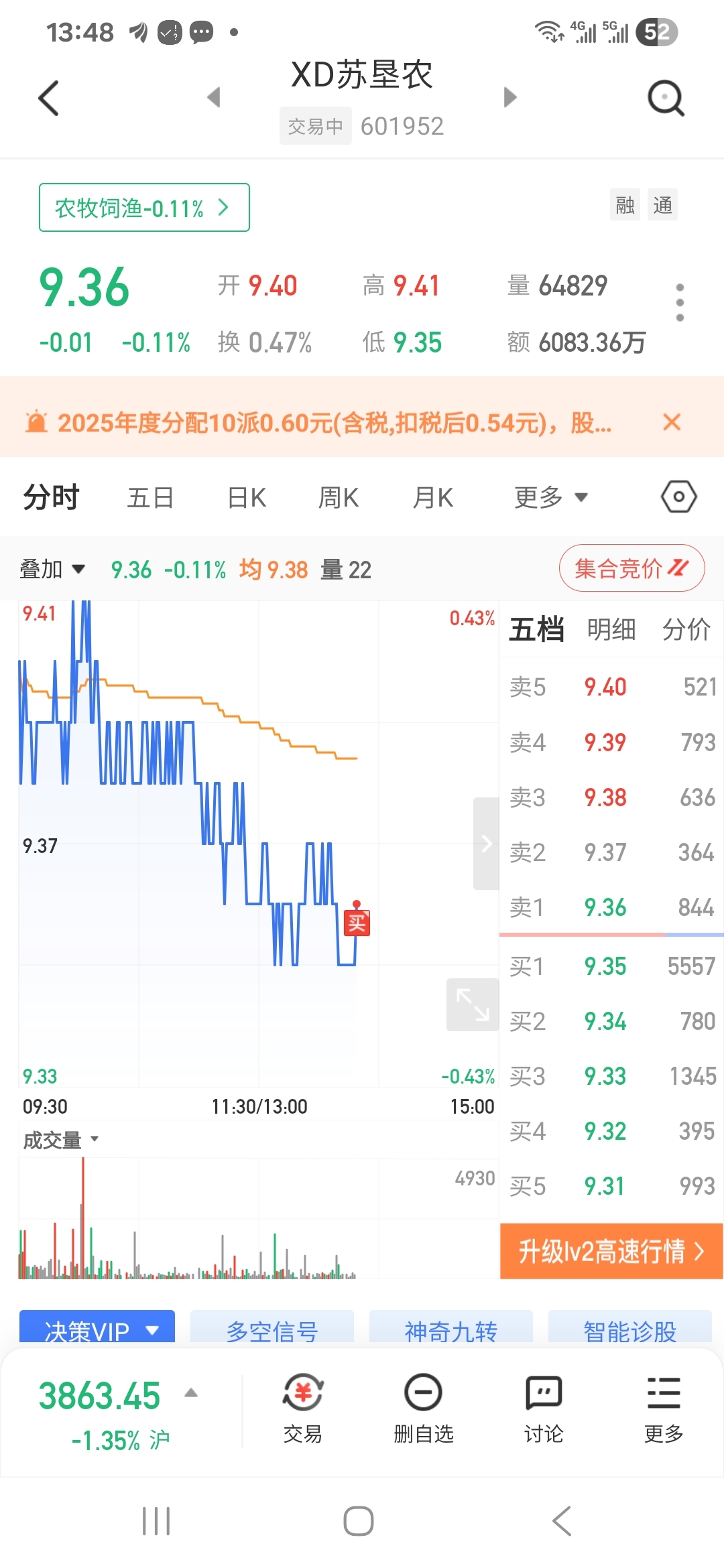Switch to the 五日 chart tab
This screenshot has height=1568, width=724.
pyautogui.click(x=150, y=497)
